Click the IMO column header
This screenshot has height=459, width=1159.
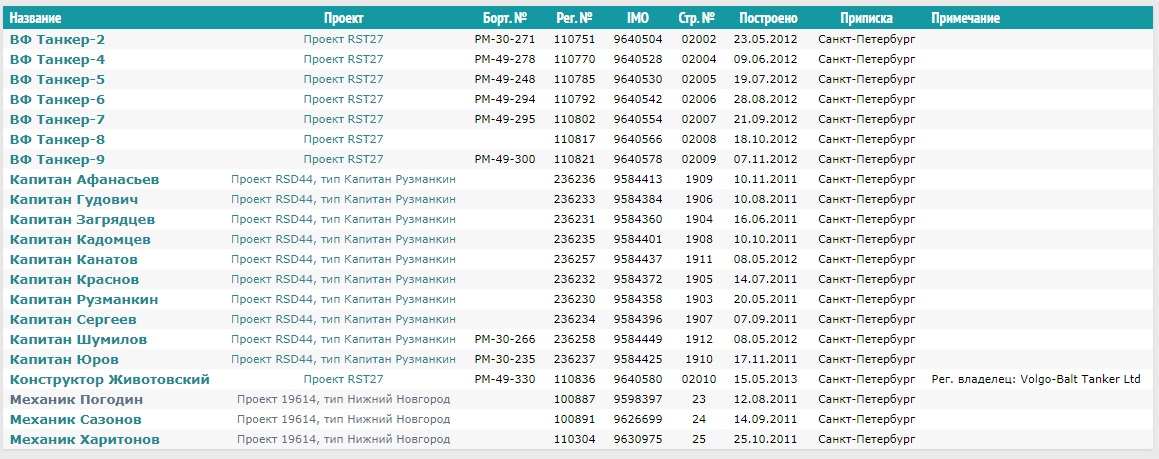[638, 18]
